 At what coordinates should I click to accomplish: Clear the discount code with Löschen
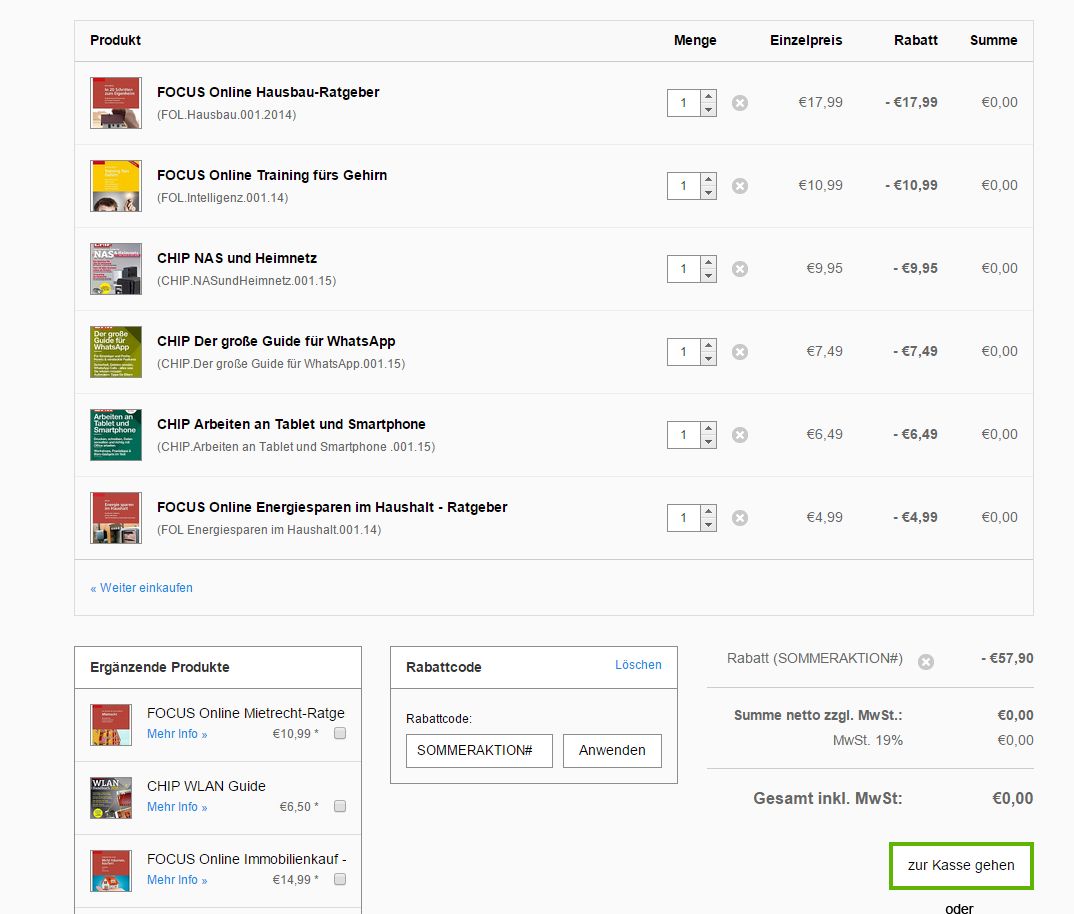[638, 665]
